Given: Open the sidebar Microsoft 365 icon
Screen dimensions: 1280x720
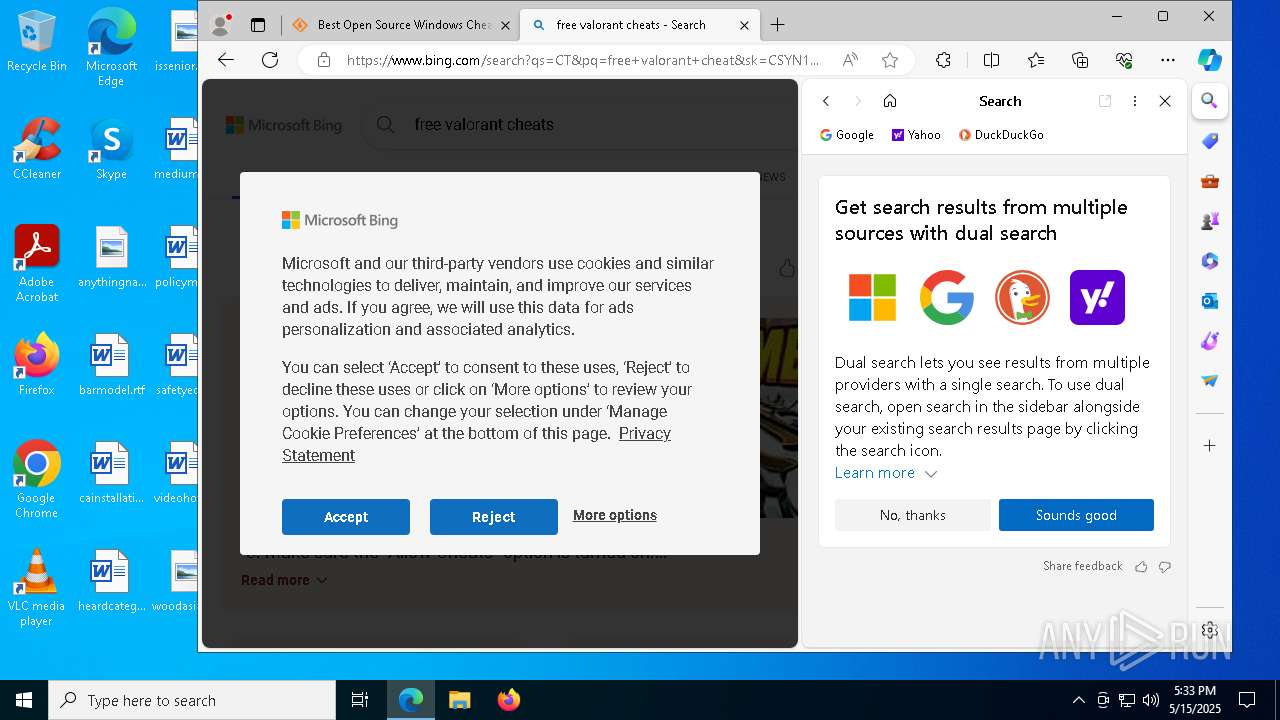Looking at the screenshot, I should [1210, 261].
